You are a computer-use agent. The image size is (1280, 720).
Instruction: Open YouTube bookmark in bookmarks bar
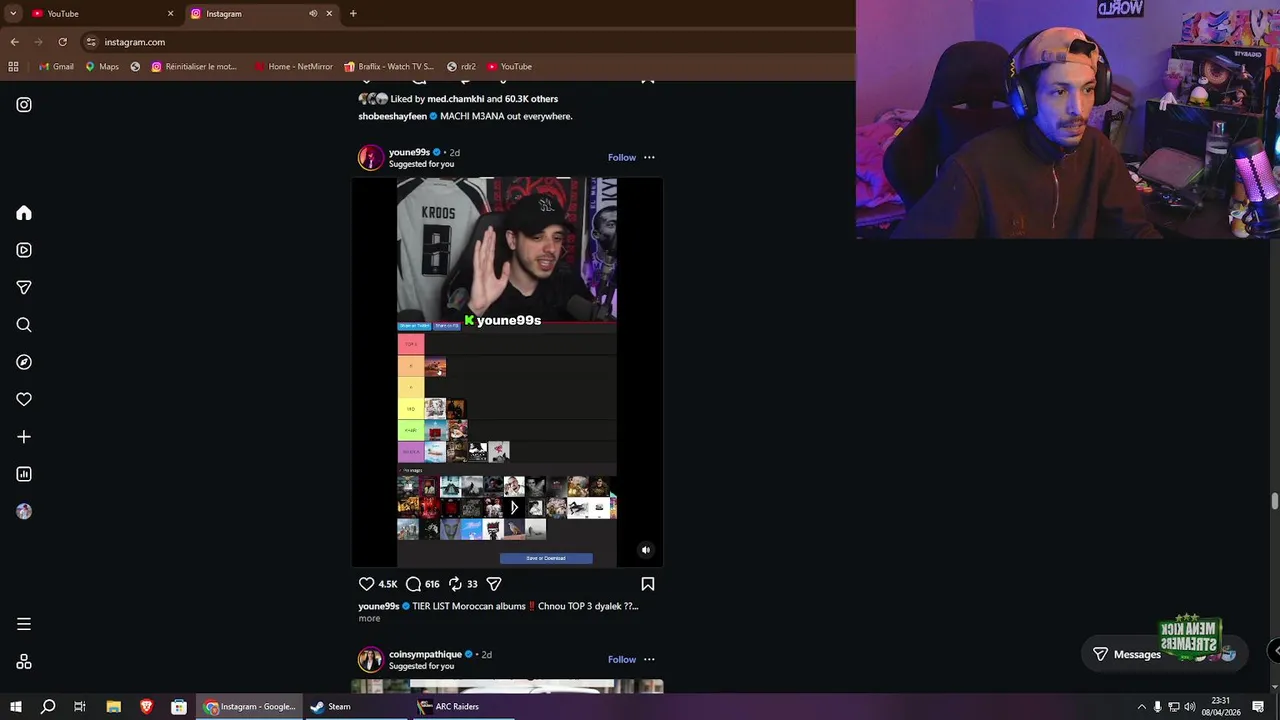point(509,67)
